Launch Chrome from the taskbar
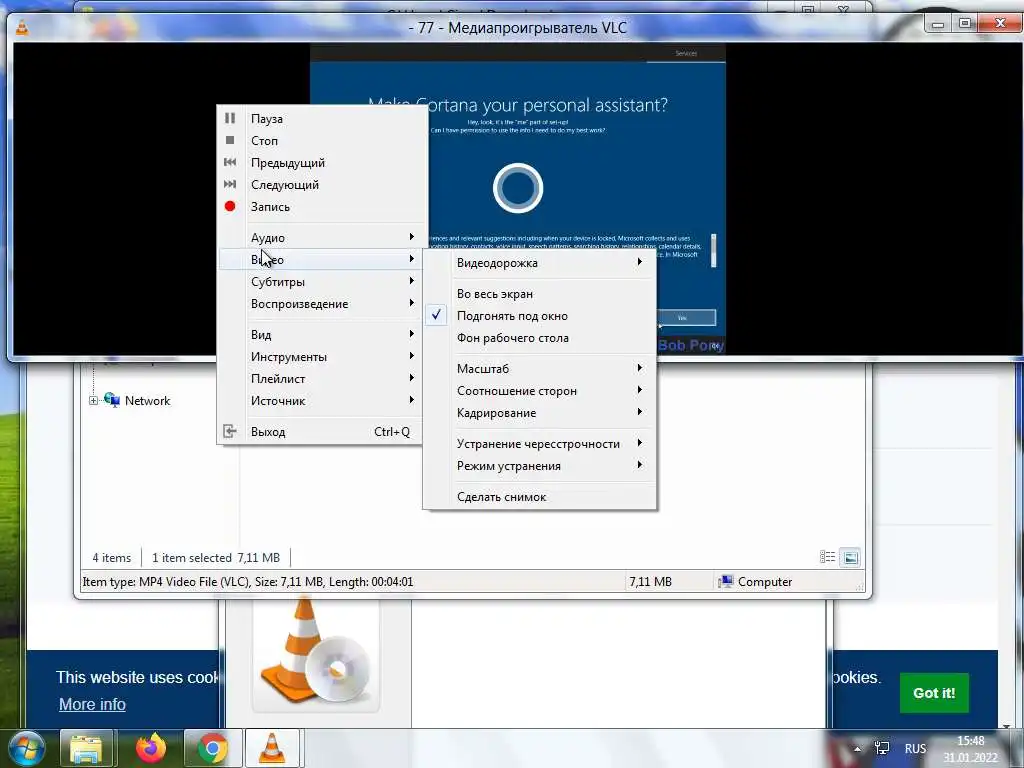 click(x=211, y=748)
